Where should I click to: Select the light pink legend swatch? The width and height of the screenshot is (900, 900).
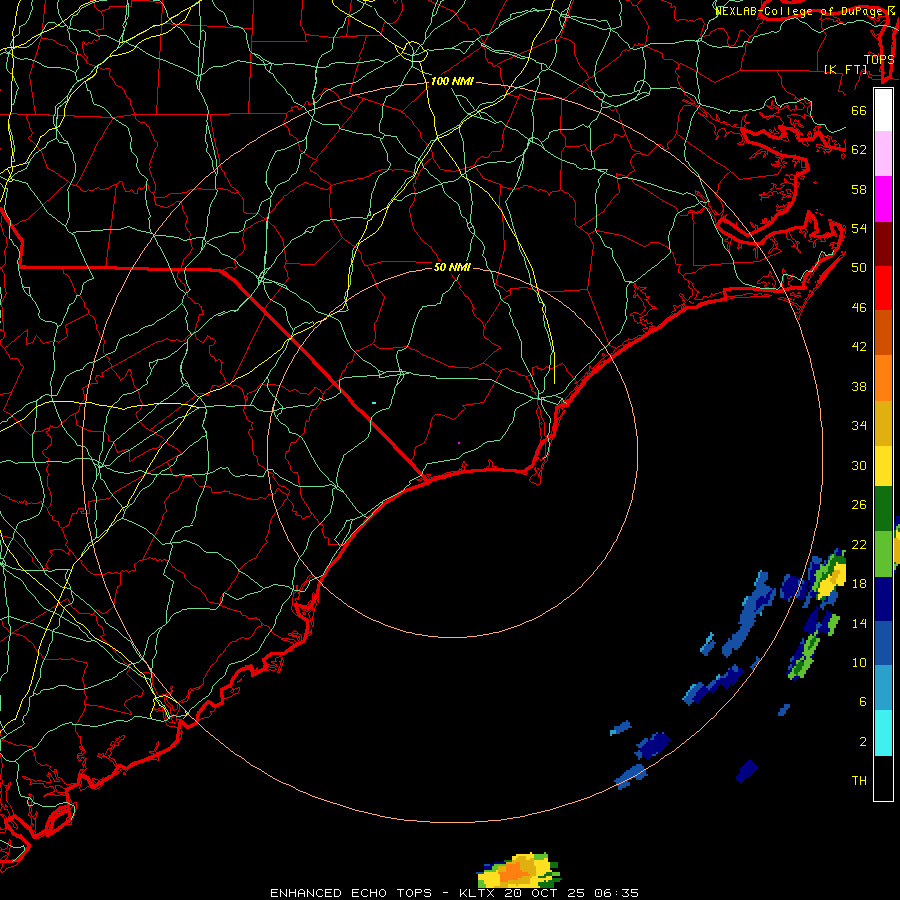pos(883,154)
